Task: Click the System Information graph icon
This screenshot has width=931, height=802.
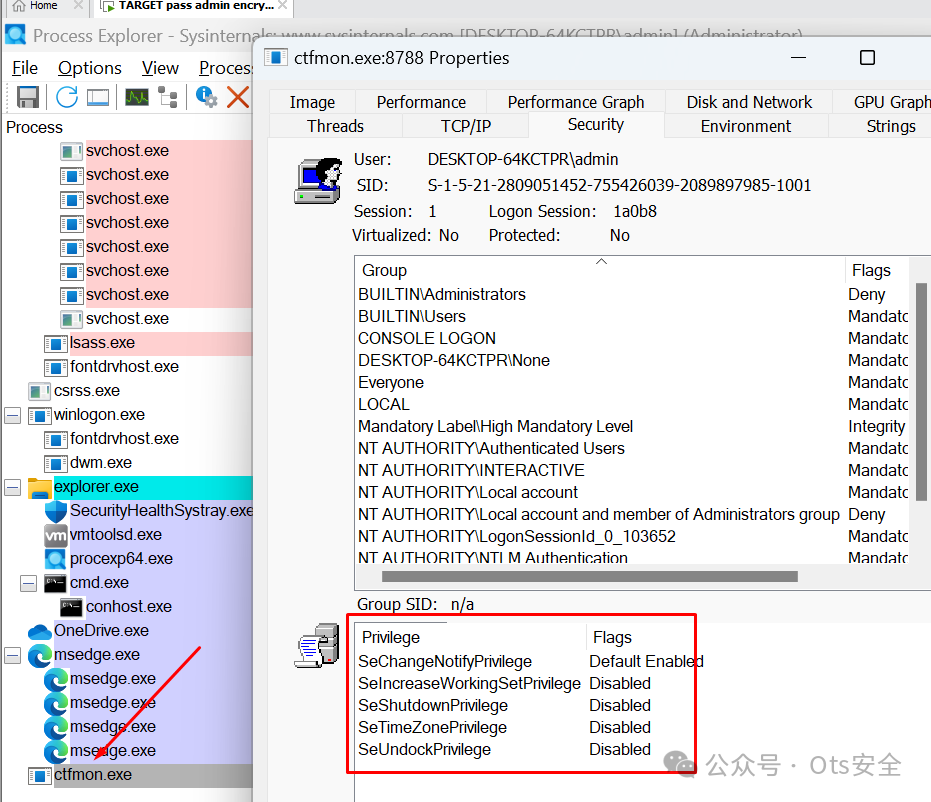Action: (x=137, y=97)
